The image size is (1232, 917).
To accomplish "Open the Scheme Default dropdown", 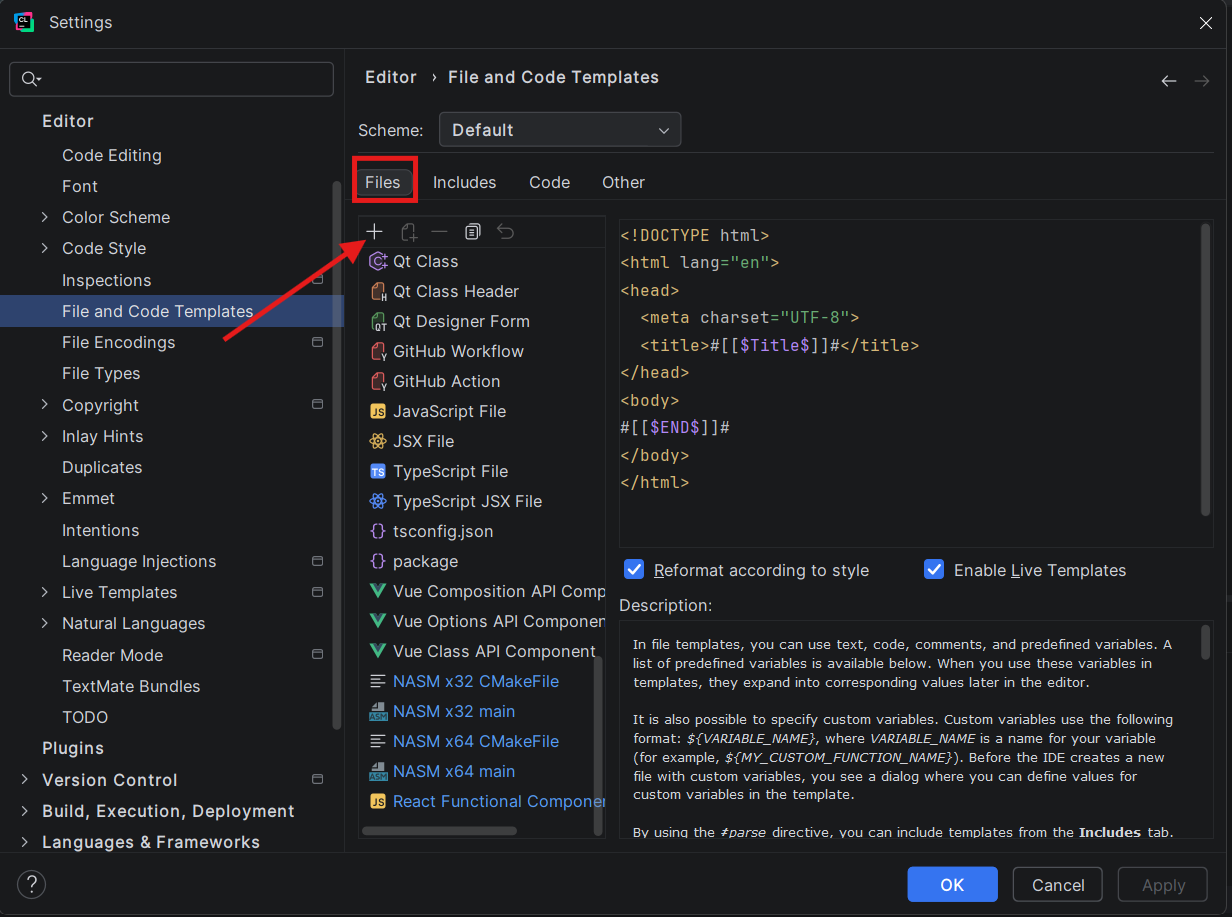I will click(x=560, y=130).
